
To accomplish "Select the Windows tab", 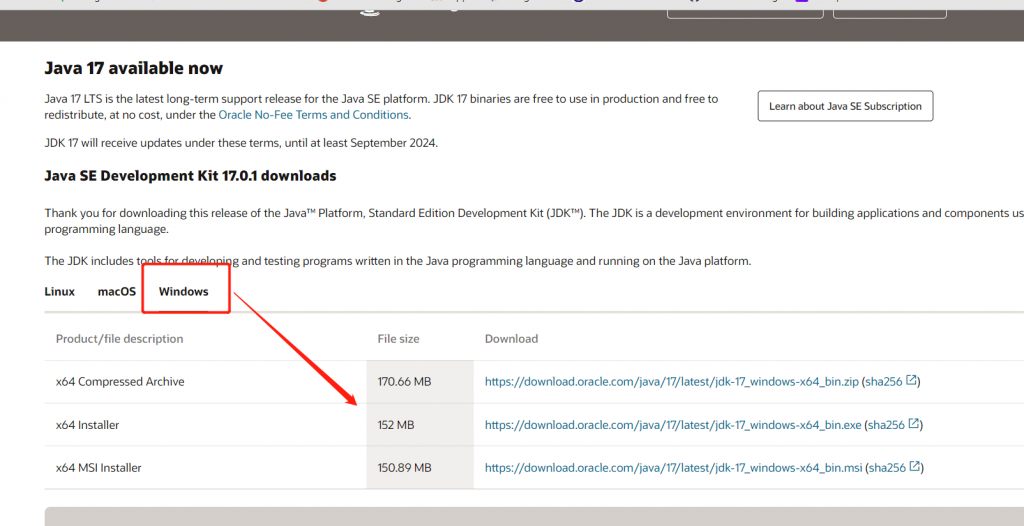I will [184, 291].
